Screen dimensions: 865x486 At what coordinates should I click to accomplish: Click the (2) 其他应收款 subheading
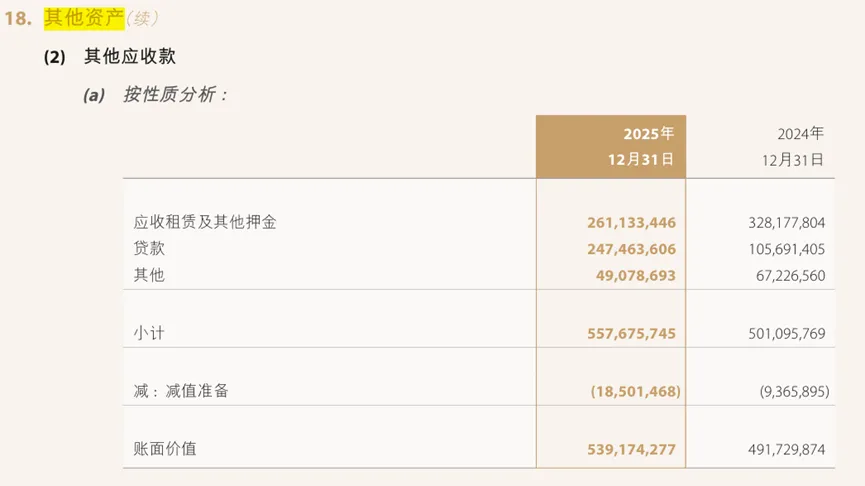pyautogui.click(x=110, y=57)
